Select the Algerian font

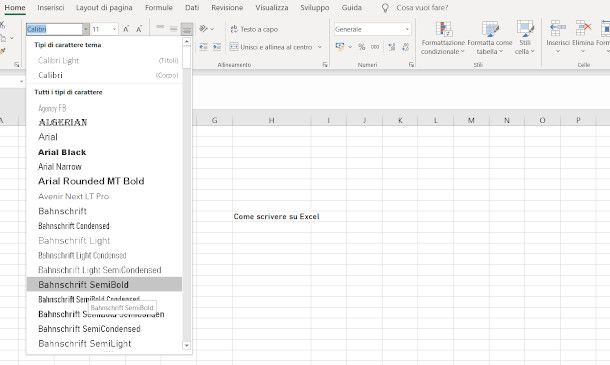104,122
